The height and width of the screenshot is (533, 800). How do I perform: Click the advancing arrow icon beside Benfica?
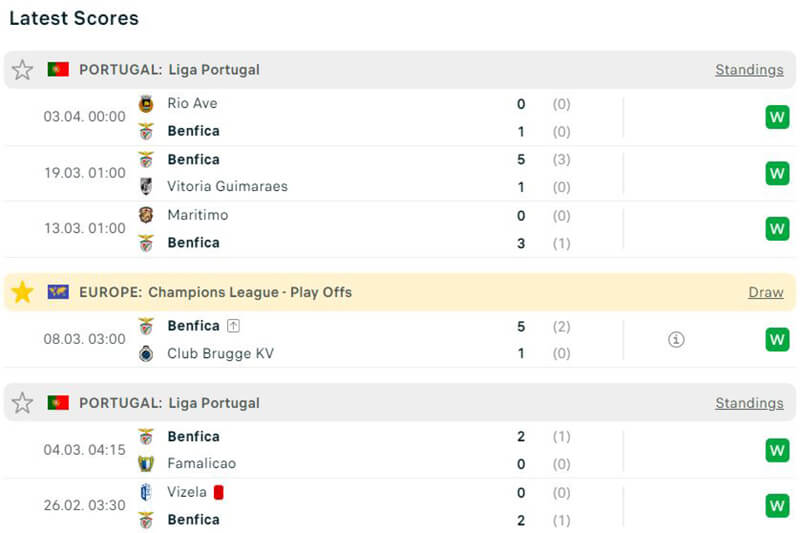coord(233,326)
